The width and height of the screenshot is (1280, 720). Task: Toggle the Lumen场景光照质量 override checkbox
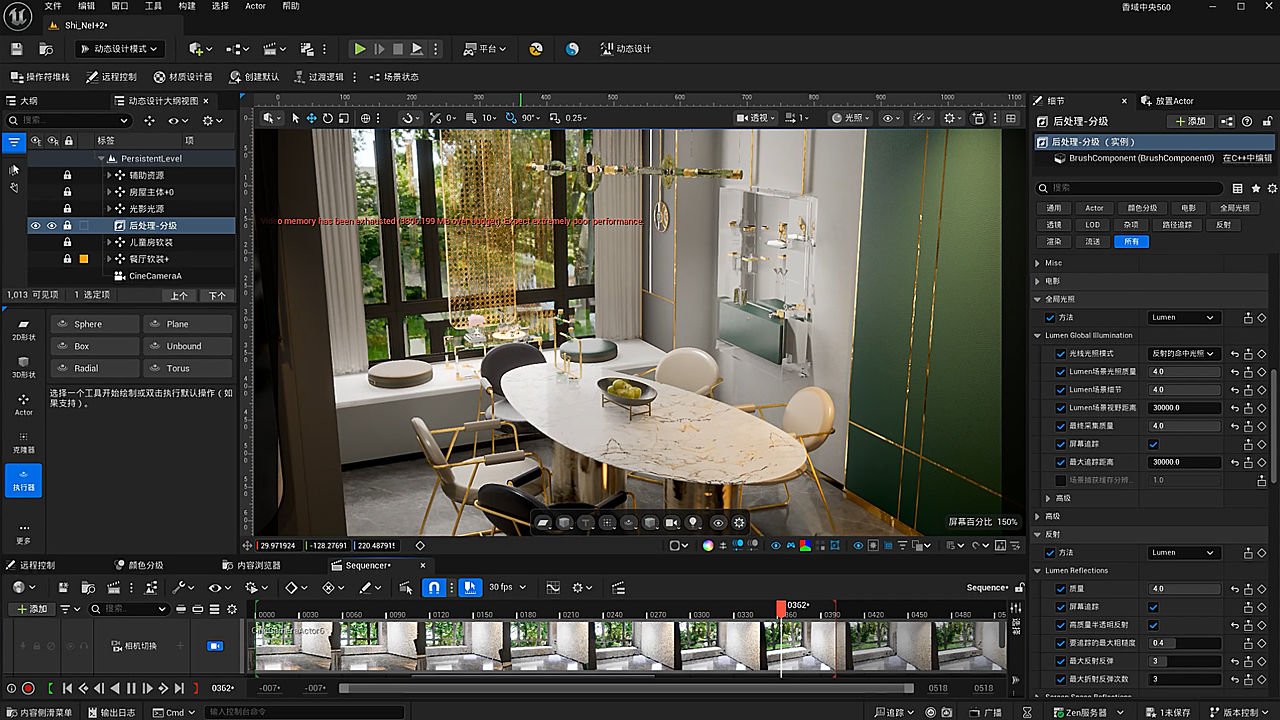(1061, 372)
